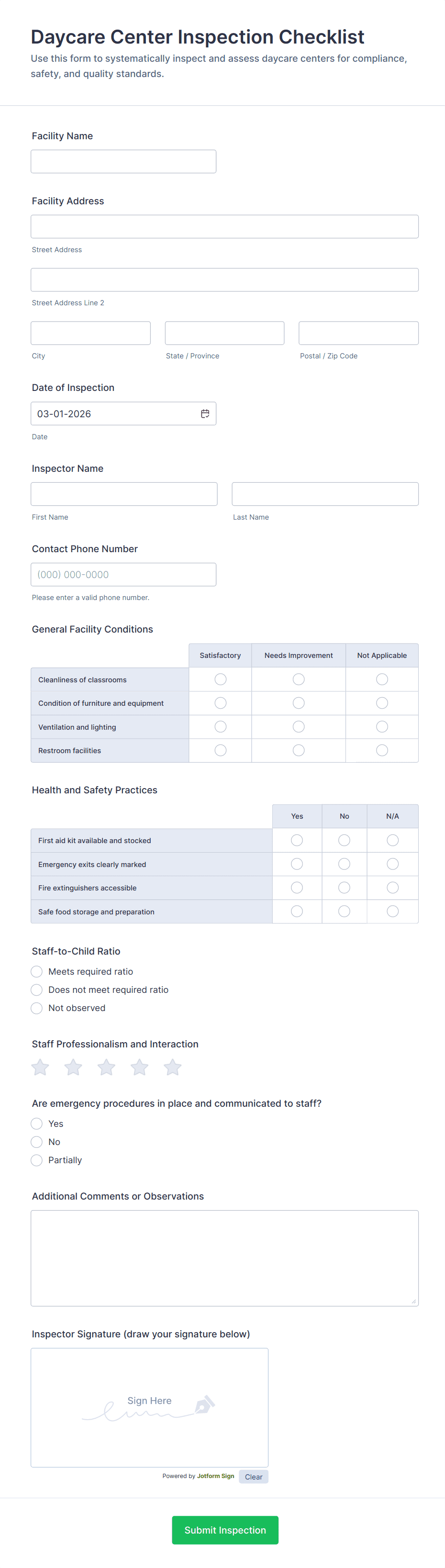This screenshot has height=1568, width=445.
Task: Rate staff professionalism two stars
Action: point(73,1067)
